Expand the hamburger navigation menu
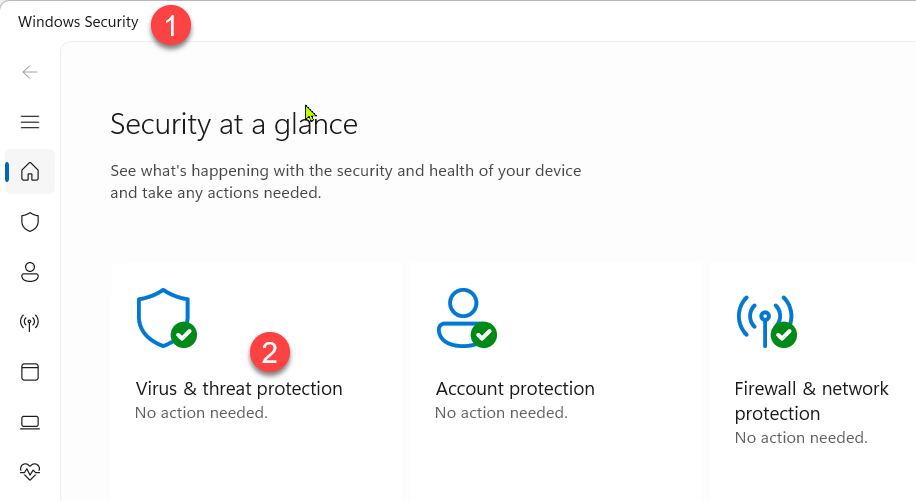Viewport: 916px width, 501px height. point(30,122)
